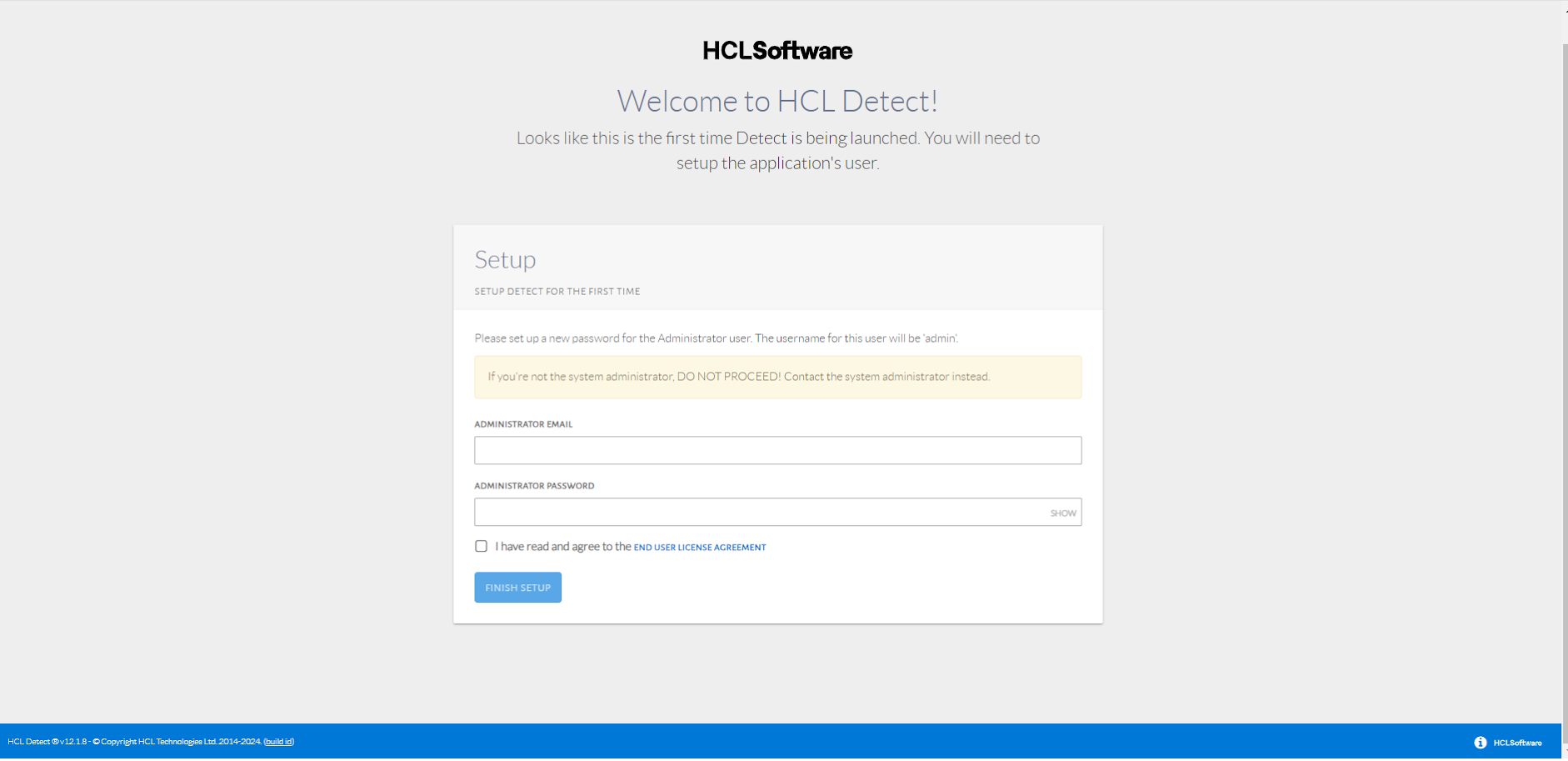The height and width of the screenshot is (761, 1568).
Task: Open the build id link in footer
Action: point(279,742)
